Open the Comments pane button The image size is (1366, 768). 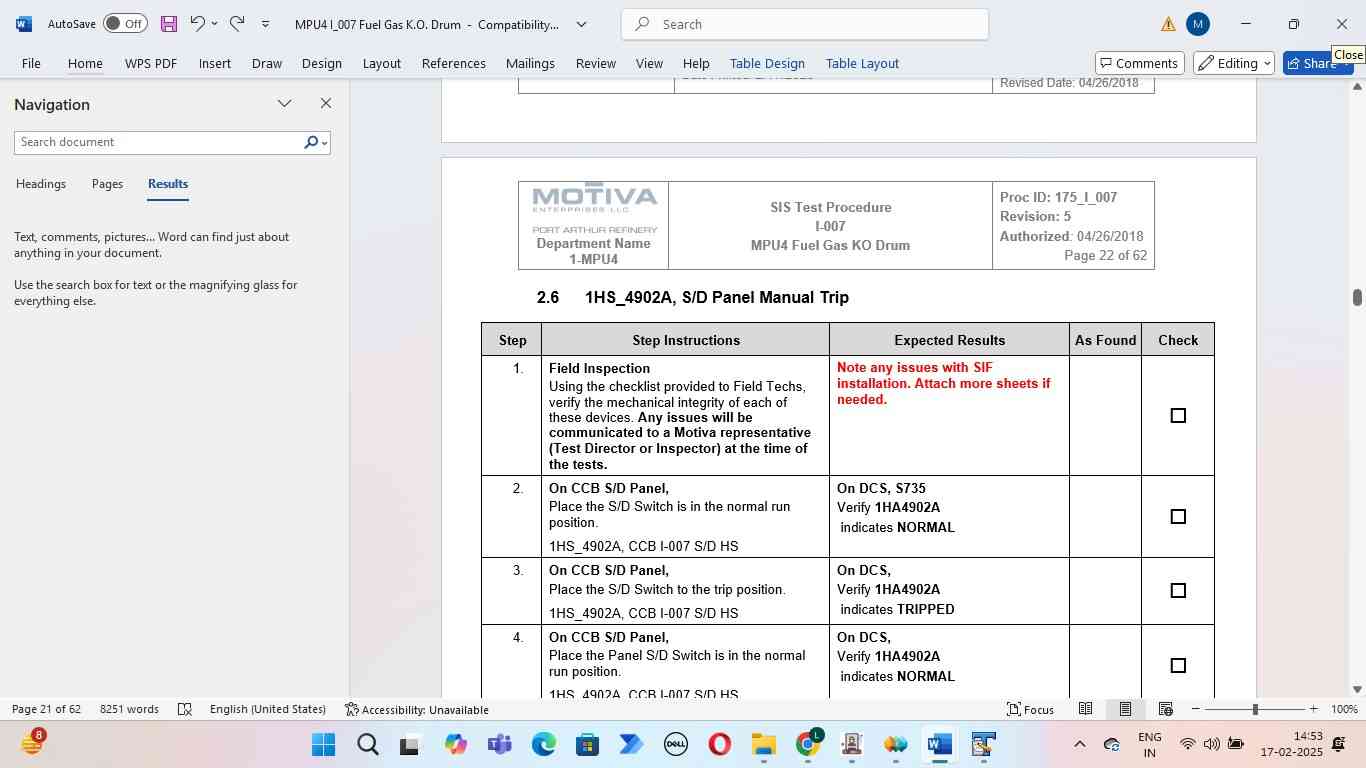pos(1140,63)
